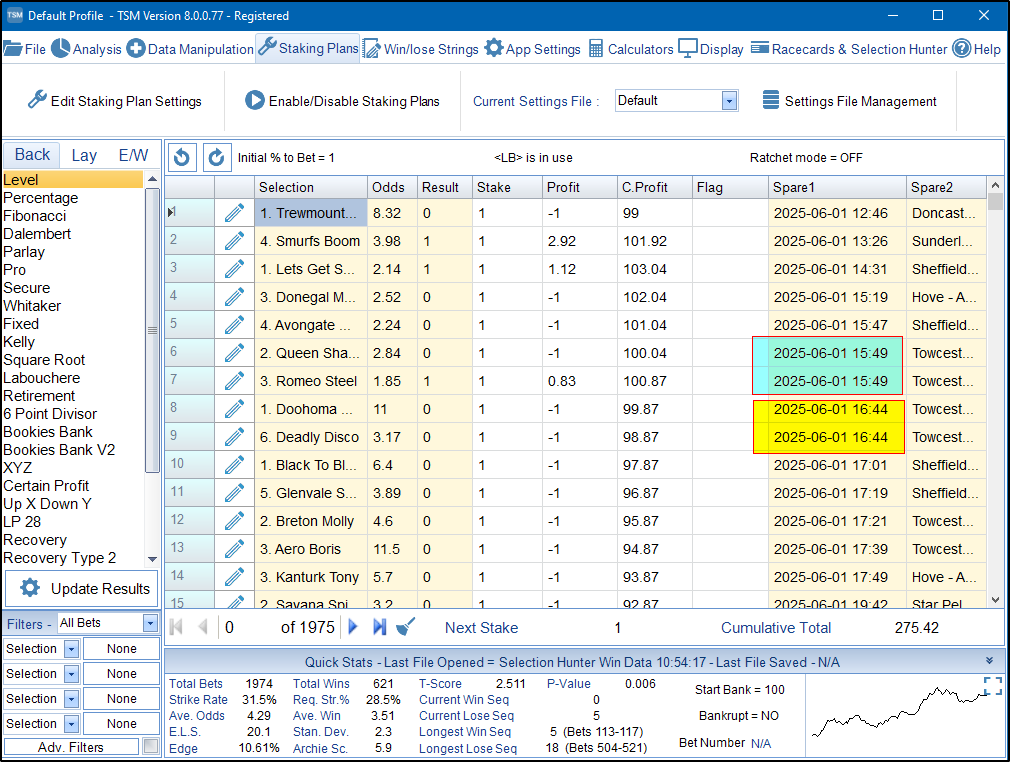Image resolution: width=1010 pixels, height=762 pixels.
Task: Go to next record with navigator arrow
Action: (352, 627)
